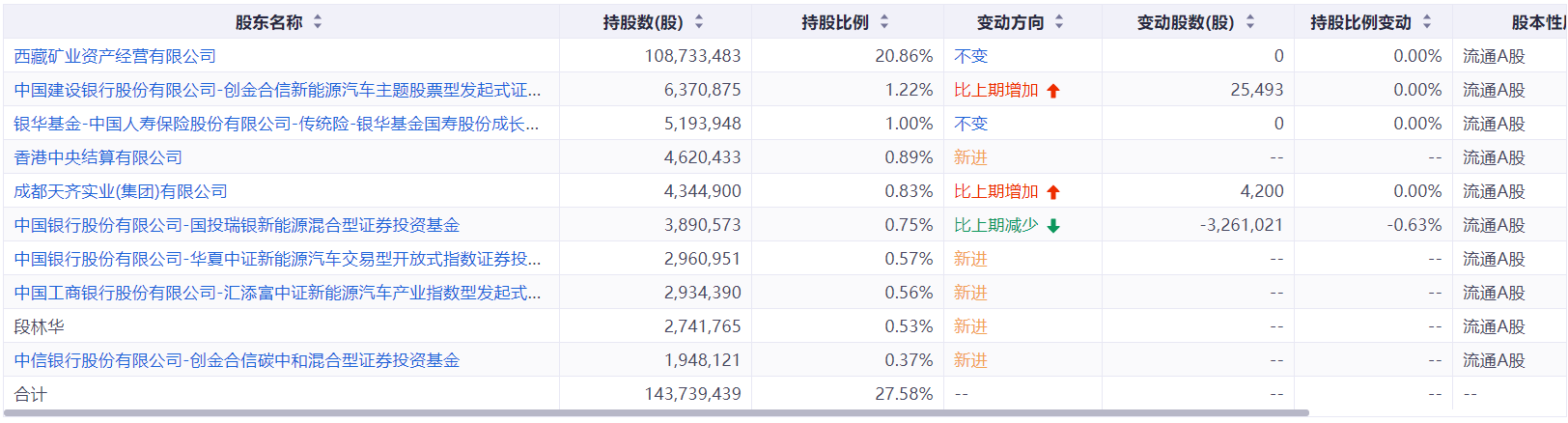The width and height of the screenshot is (1568, 423).
Task: Click the 持股比例变动 sort icon
Action: pyautogui.click(x=1427, y=22)
